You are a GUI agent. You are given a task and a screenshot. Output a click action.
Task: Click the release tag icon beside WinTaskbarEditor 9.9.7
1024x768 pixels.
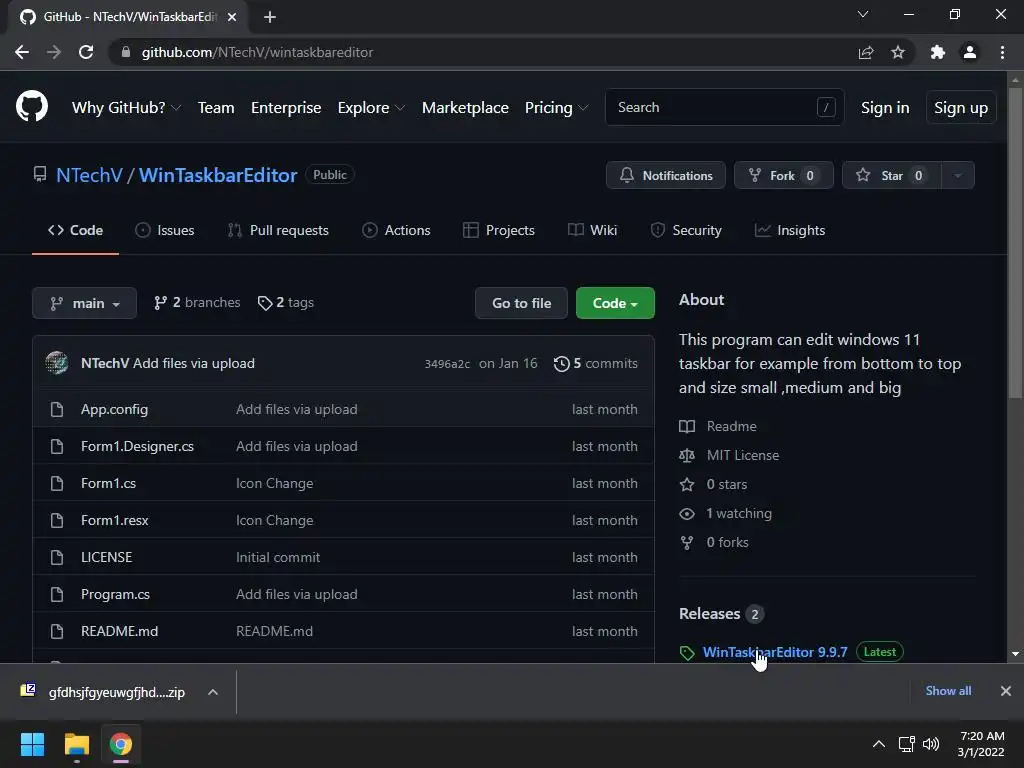[x=687, y=653]
